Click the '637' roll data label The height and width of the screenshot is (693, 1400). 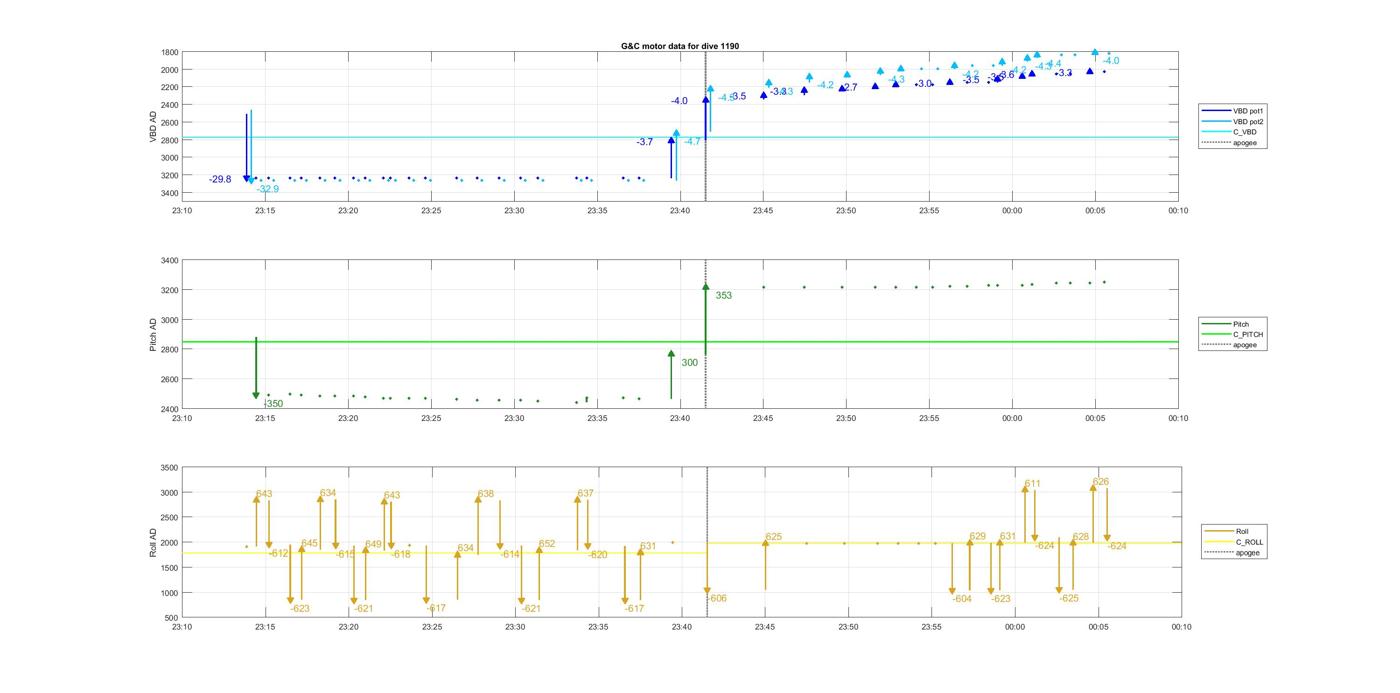coord(586,493)
